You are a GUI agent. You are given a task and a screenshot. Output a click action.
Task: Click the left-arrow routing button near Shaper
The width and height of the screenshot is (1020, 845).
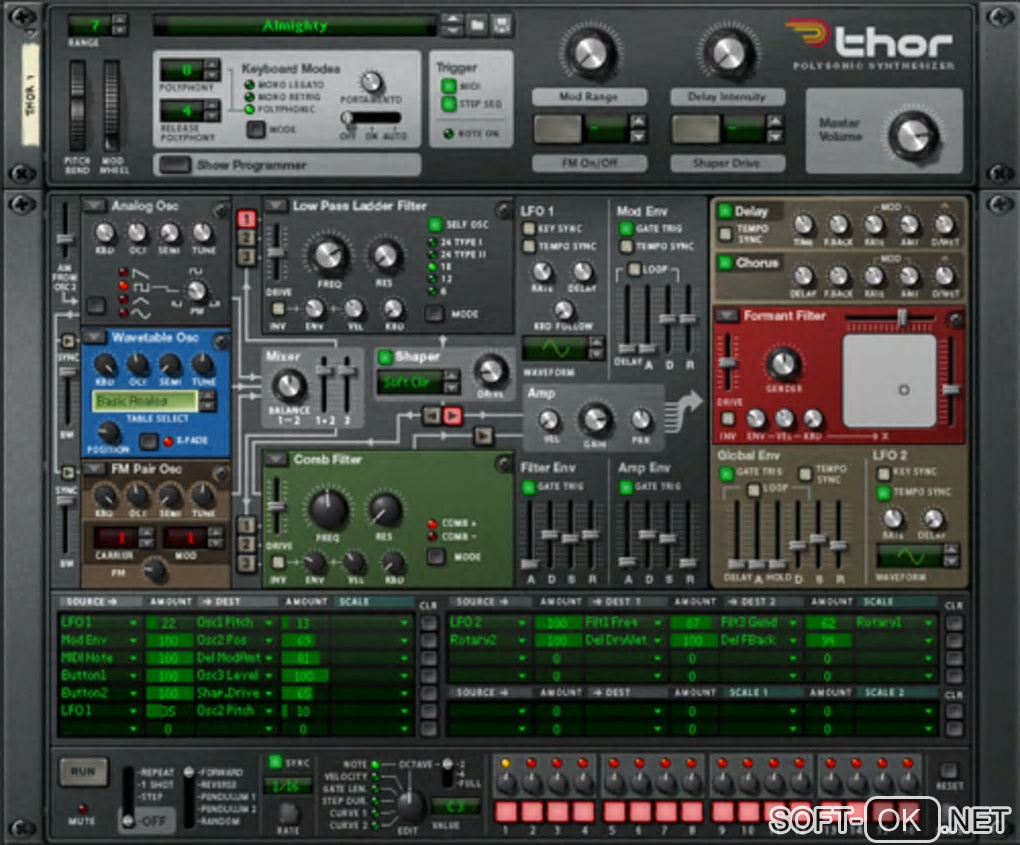pyautogui.click(x=431, y=415)
